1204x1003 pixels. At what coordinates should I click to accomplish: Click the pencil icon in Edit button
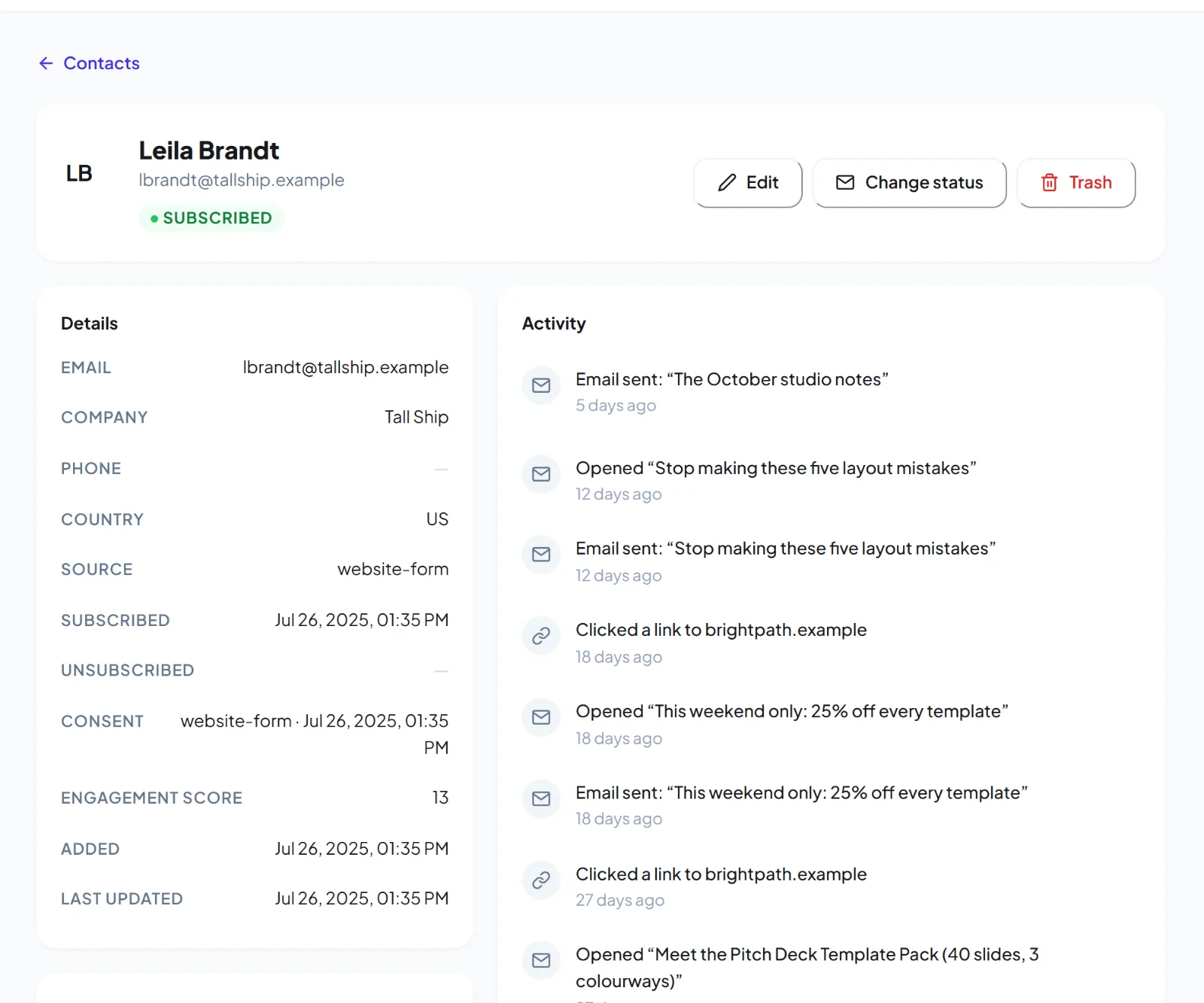pos(727,183)
